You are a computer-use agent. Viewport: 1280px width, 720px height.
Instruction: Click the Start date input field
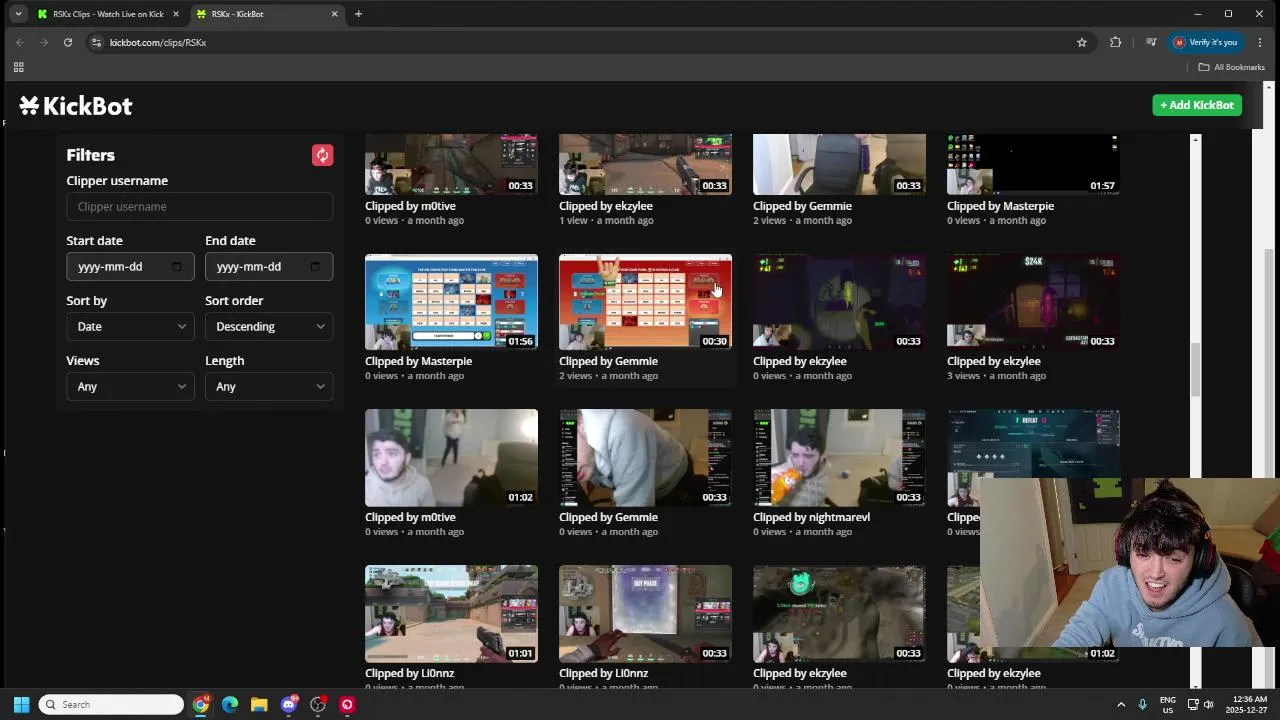[130, 266]
